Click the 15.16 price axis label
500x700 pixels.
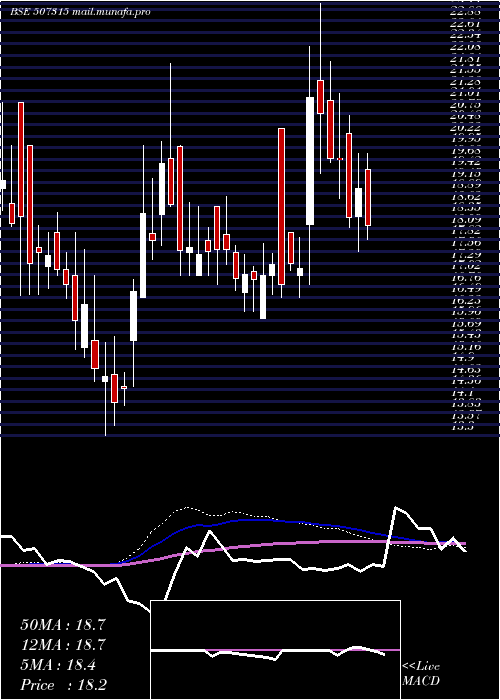[466, 346]
